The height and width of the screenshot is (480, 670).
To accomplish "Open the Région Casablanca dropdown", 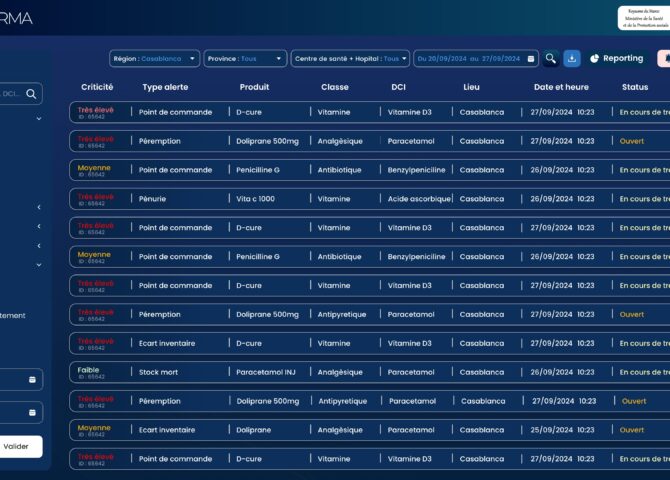I will pos(154,59).
